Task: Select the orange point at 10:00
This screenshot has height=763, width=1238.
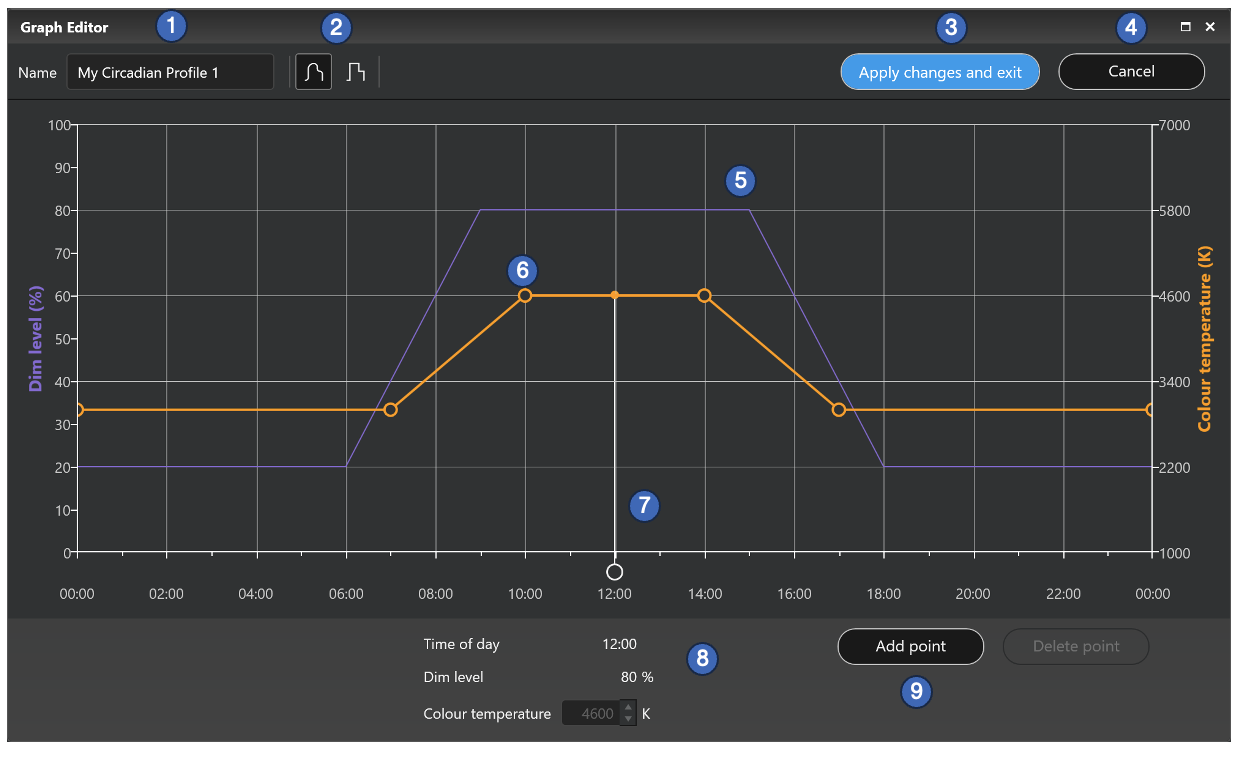Action: click(524, 296)
